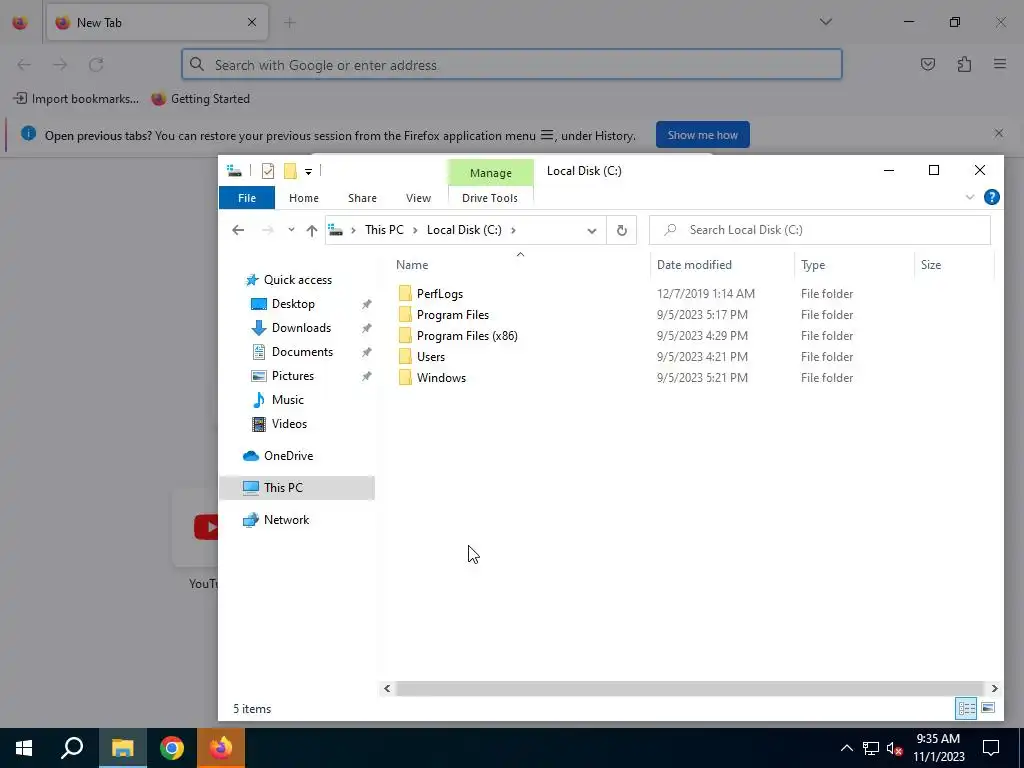The width and height of the screenshot is (1024, 768).
Task: Open the recent locations dropdown in Explorer
Action: click(291, 230)
